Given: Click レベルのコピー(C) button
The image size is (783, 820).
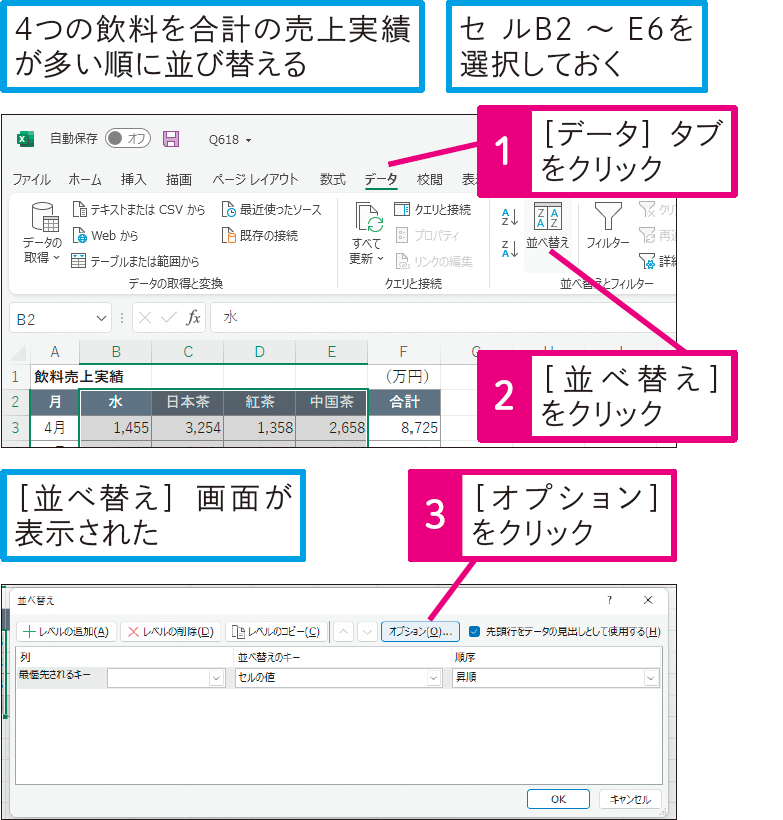Looking at the screenshot, I should [276, 632].
